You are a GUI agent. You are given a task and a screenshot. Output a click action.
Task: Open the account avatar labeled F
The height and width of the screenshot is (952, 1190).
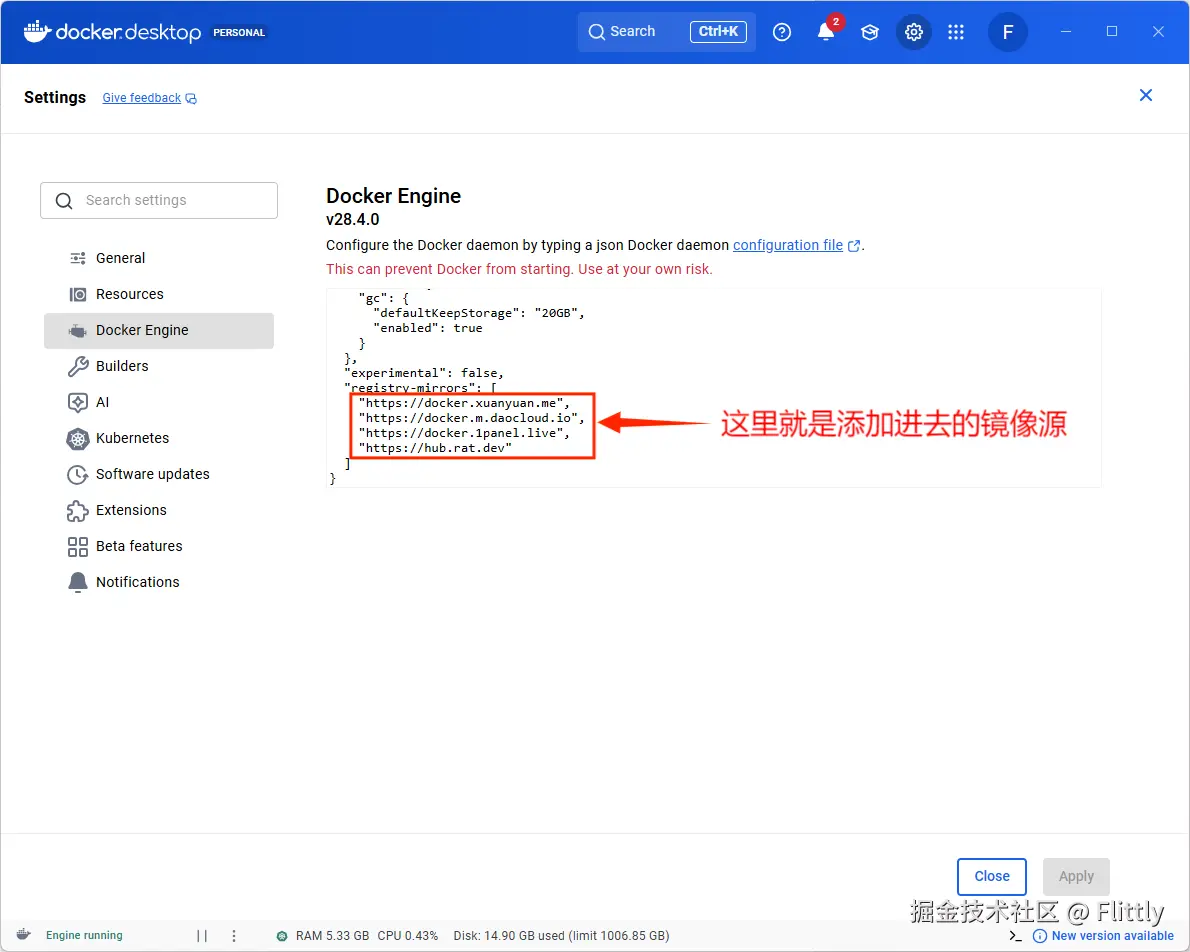tap(1008, 32)
